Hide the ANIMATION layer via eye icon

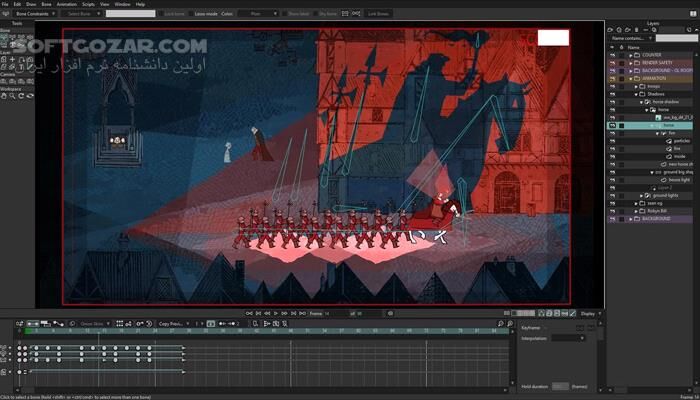pyautogui.click(x=612, y=79)
